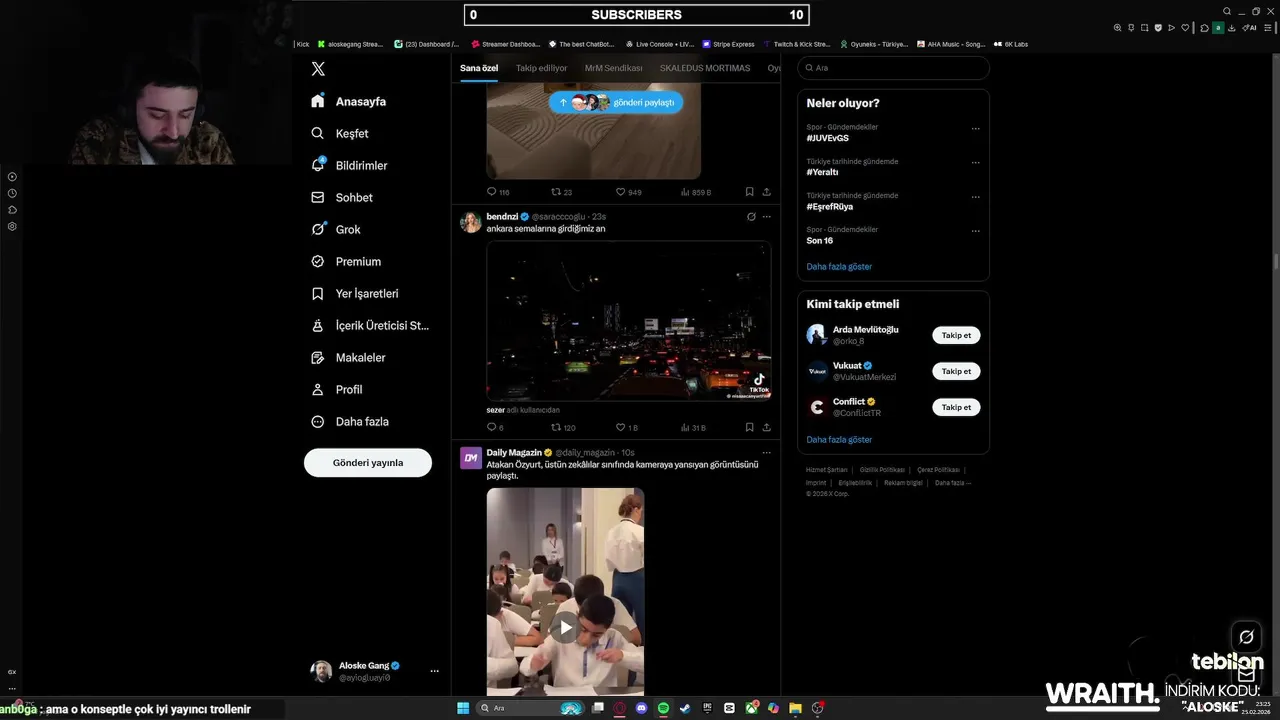Screen dimensions: 1280x720
Task: View analytics of the 859 B views post
Action: click(695, 192)
